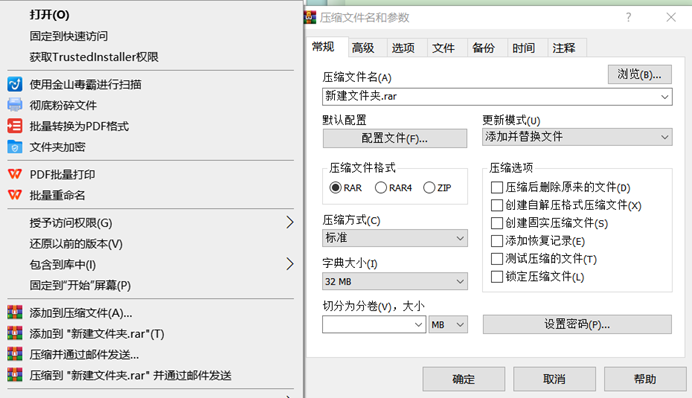Click WinRAR icon beside 添加到压缩文件(A)
The width and height of the screenshot is (692, 398).
tap(15, 312)
